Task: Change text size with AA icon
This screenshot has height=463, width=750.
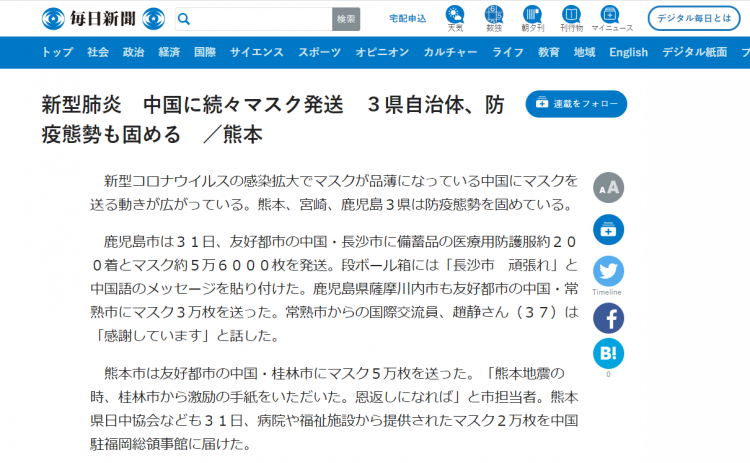Action: 608,187
